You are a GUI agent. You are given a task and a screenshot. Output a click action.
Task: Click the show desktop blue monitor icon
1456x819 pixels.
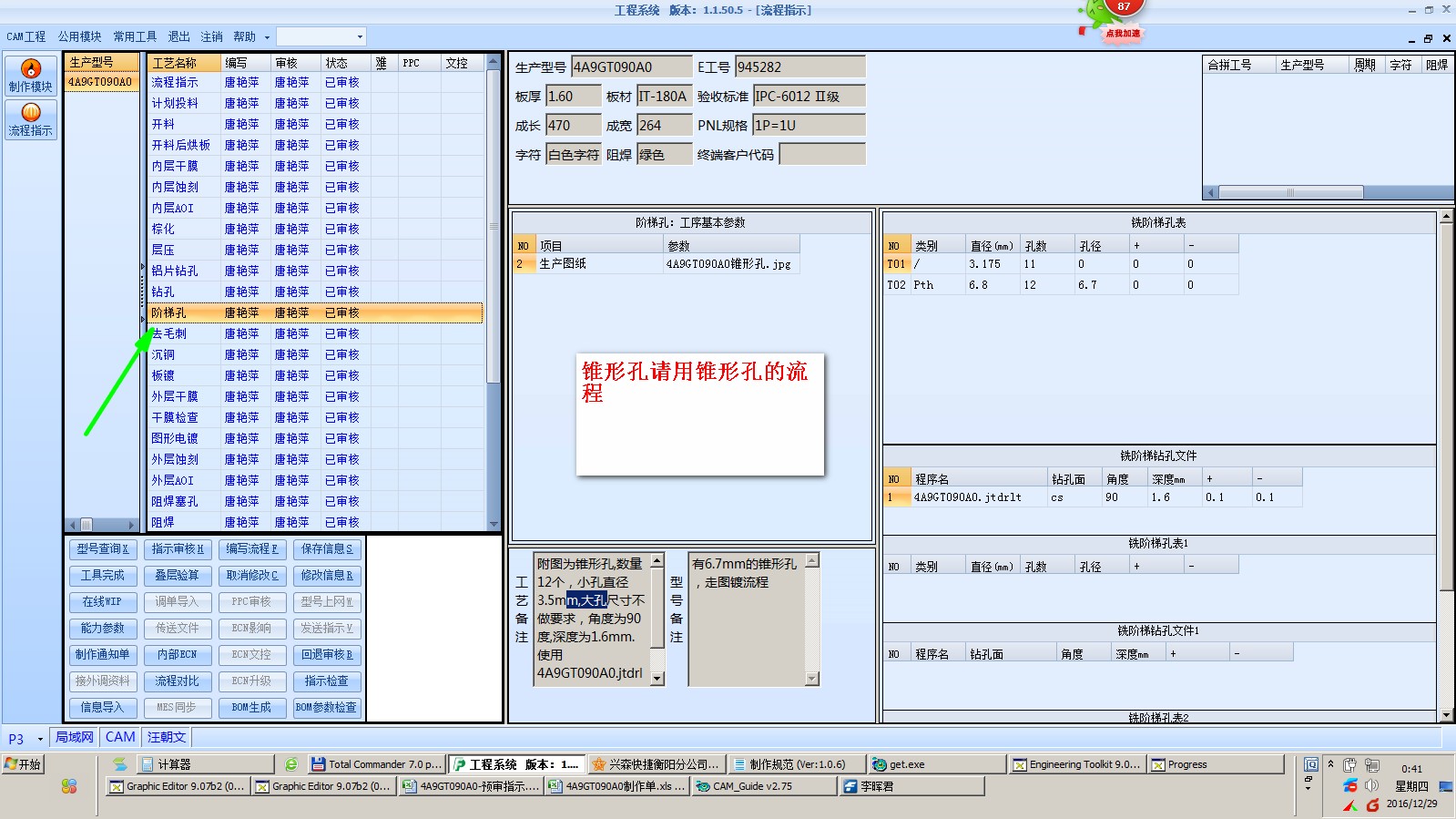(x=1446, y=785)
